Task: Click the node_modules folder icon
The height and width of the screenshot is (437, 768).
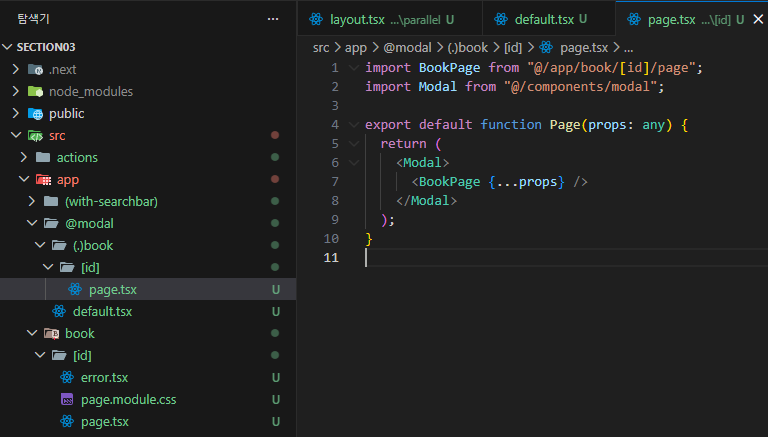Action: click(36, 91)
